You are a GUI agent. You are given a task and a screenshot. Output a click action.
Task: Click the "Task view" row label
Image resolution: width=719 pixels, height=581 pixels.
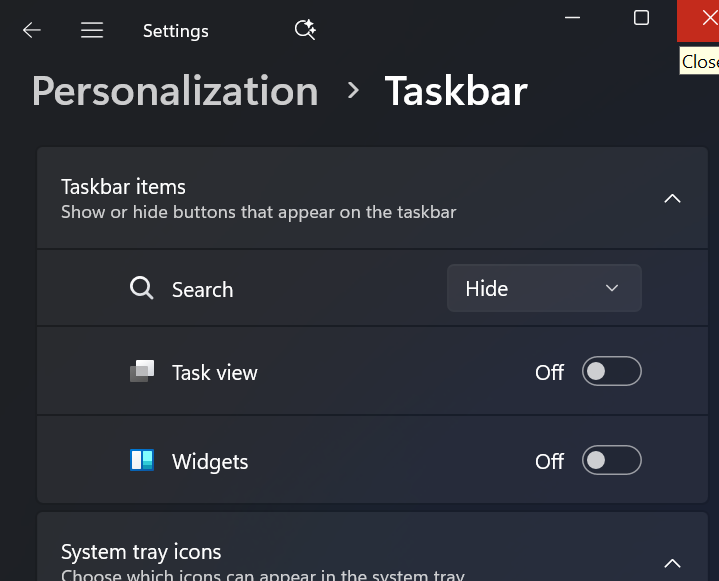[215, 373]
